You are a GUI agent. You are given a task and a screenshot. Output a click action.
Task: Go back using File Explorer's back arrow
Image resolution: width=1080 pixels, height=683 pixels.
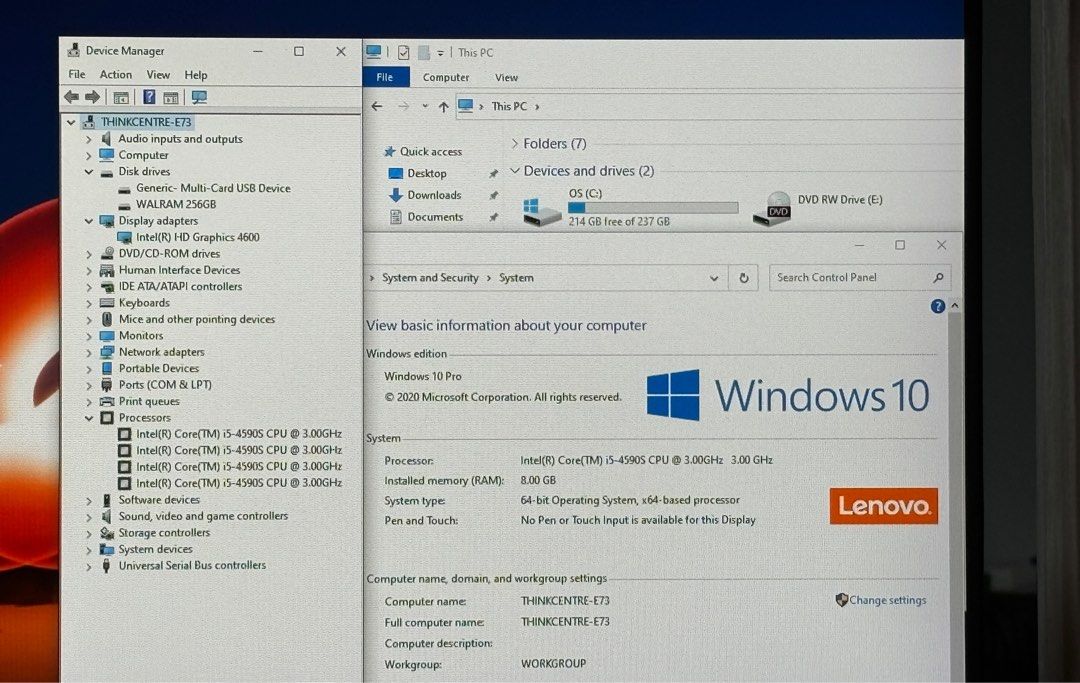click(x=377, y=106)
